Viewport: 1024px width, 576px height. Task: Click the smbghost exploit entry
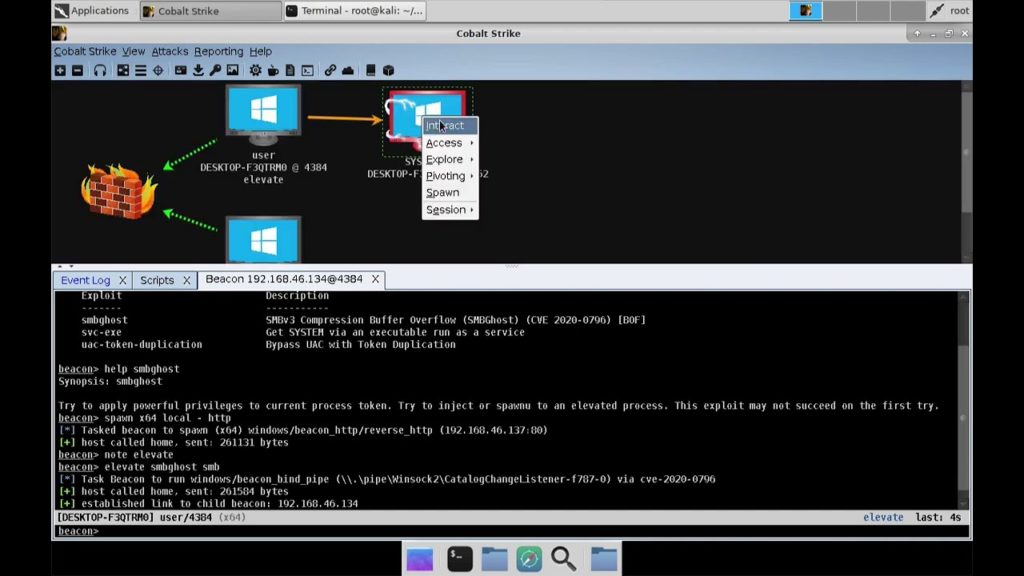(104, 320)
